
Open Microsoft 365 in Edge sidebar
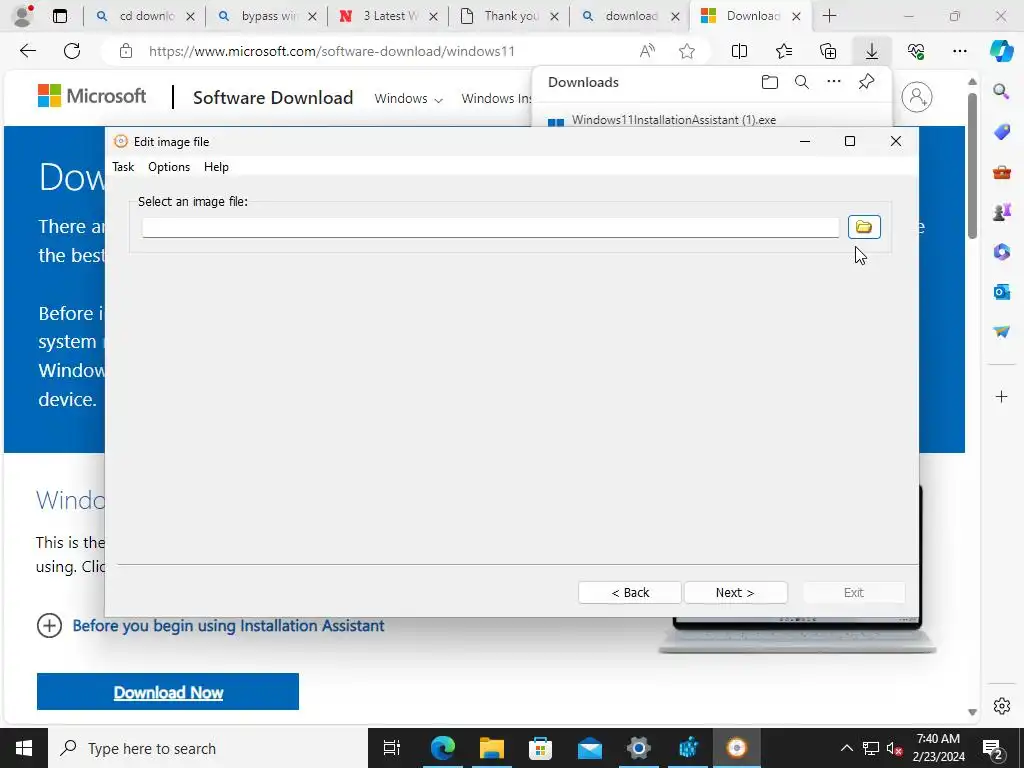(x=1001, y=252)
